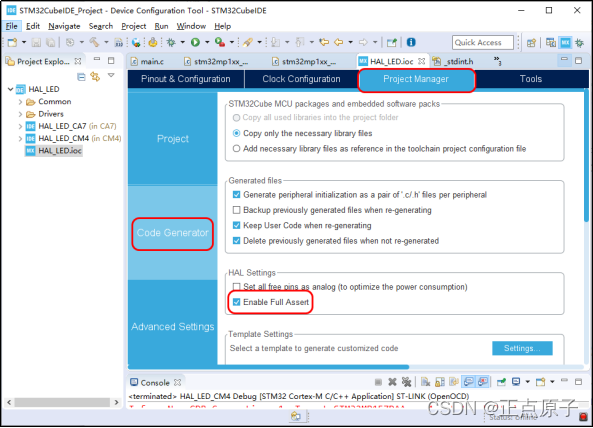593x428 pixels.
Task: Click the Debug bug icon in toolbar
Action: pyautogui.click(x=171, y=42)
